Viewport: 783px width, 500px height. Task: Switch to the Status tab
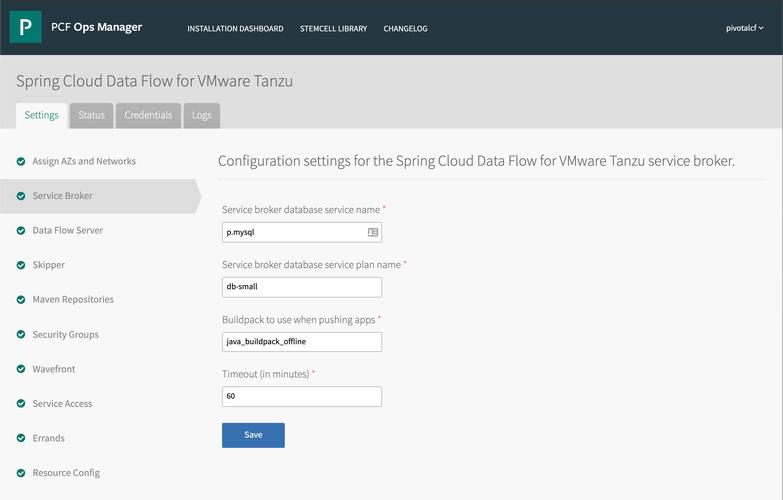click(x=91, y=116)
